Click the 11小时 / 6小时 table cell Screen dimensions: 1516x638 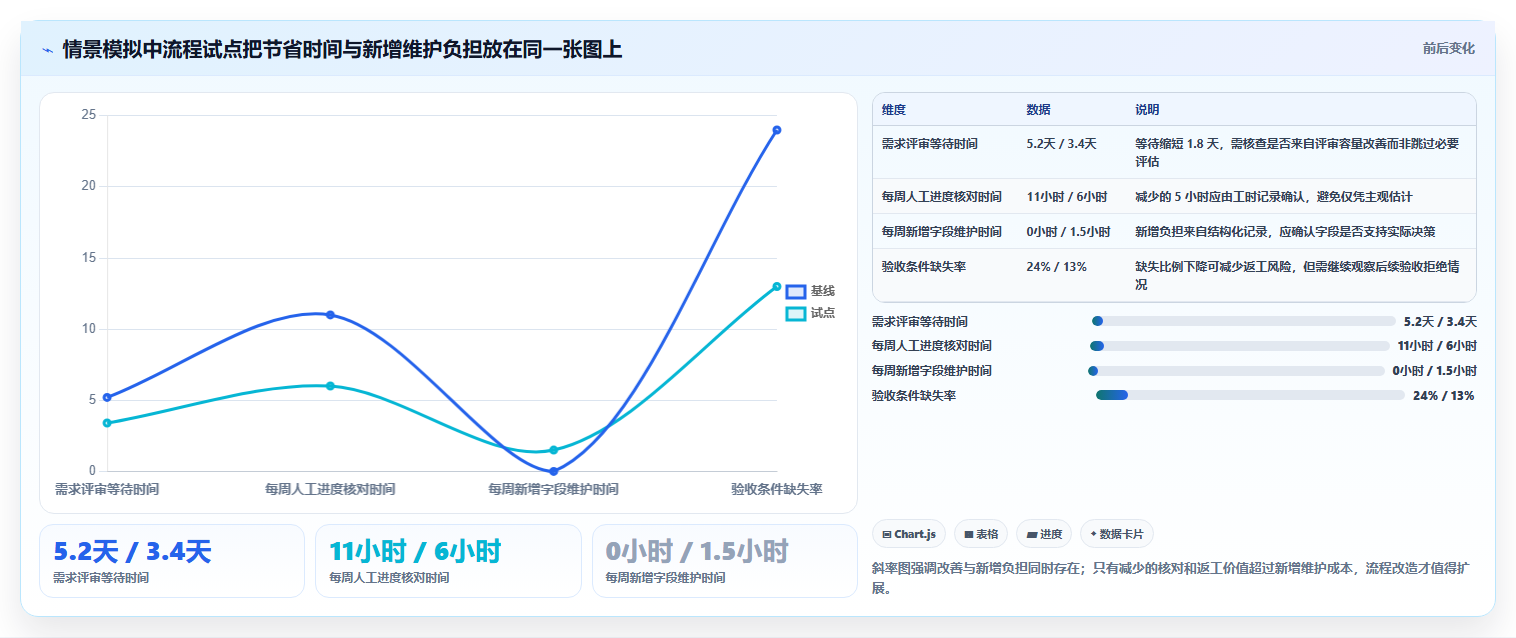click(x=1066, y=197)
